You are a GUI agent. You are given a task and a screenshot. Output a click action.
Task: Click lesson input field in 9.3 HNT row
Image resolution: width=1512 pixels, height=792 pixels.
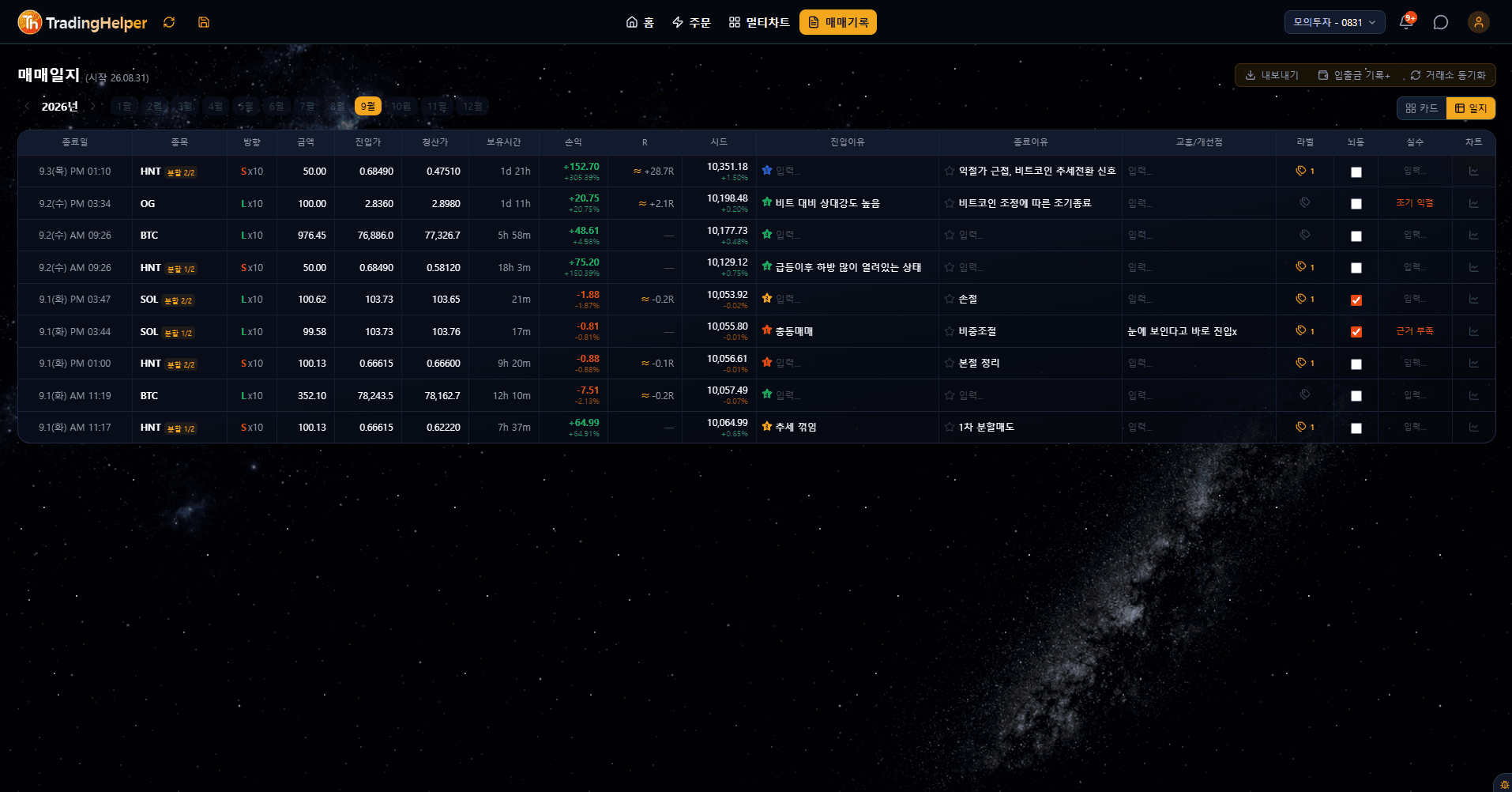pos(1198,171)
